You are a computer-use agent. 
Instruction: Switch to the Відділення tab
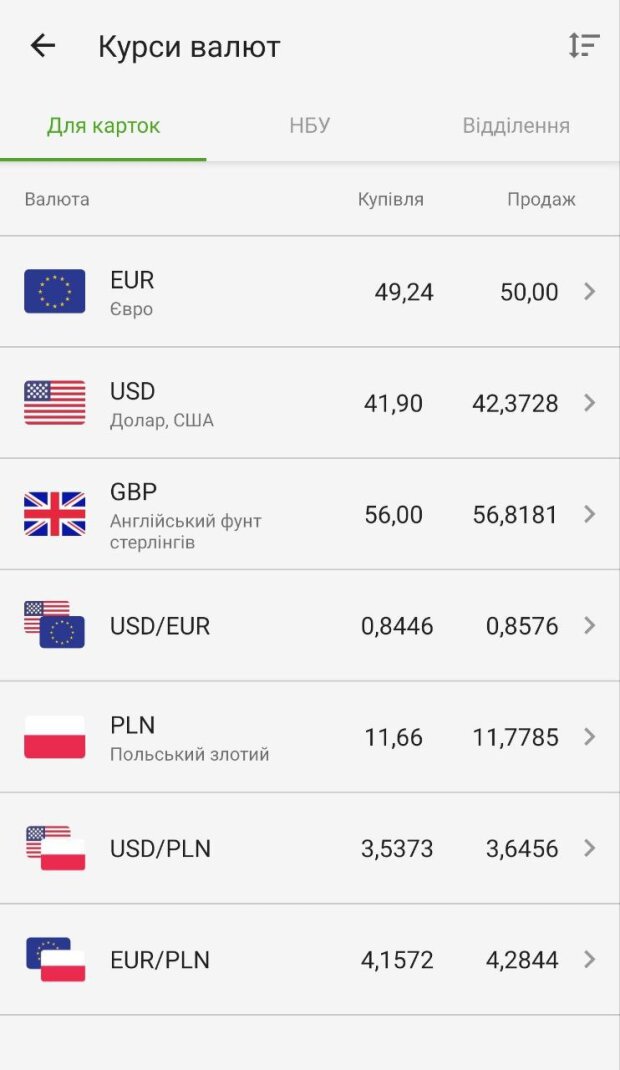(x=516, y=126)
